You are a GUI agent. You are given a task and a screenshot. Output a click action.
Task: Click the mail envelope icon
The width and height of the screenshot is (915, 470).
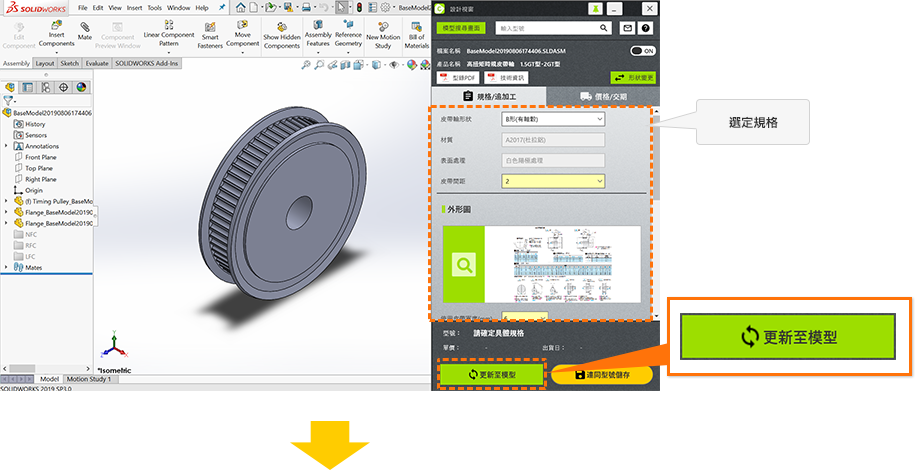627,29
